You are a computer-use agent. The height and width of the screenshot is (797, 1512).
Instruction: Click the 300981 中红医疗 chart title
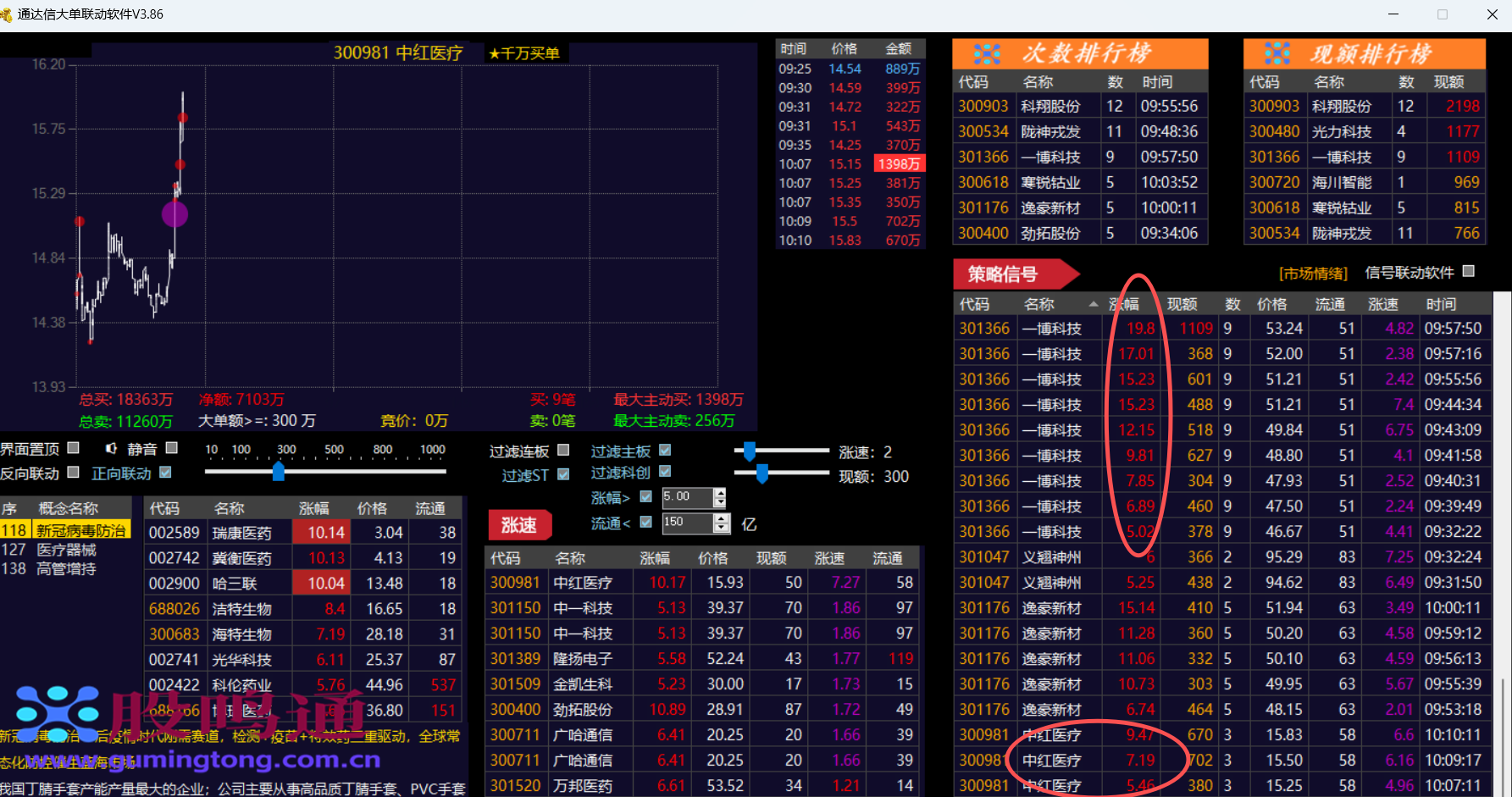pyautogui.click(x=398, y=53)
